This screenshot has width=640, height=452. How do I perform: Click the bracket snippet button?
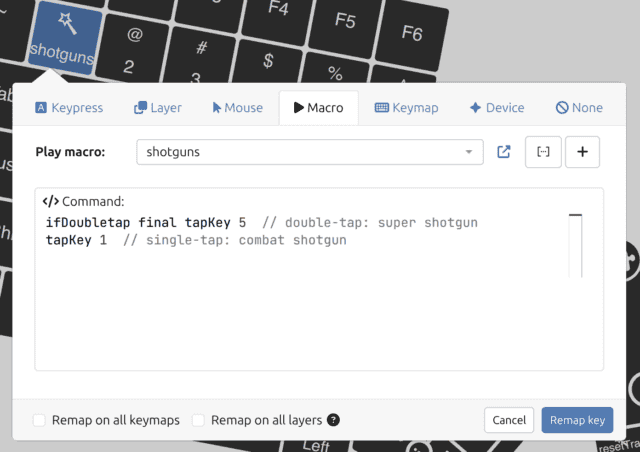(x=543, y=152)
